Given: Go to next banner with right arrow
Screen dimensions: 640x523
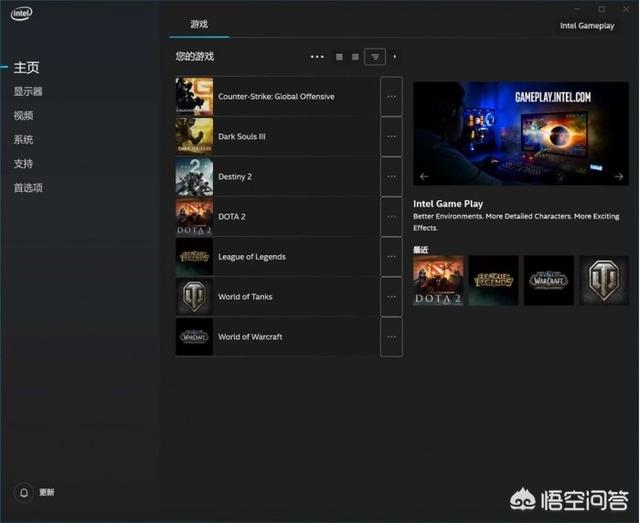Looking at the screenshot, I should [x=619, y=176].
